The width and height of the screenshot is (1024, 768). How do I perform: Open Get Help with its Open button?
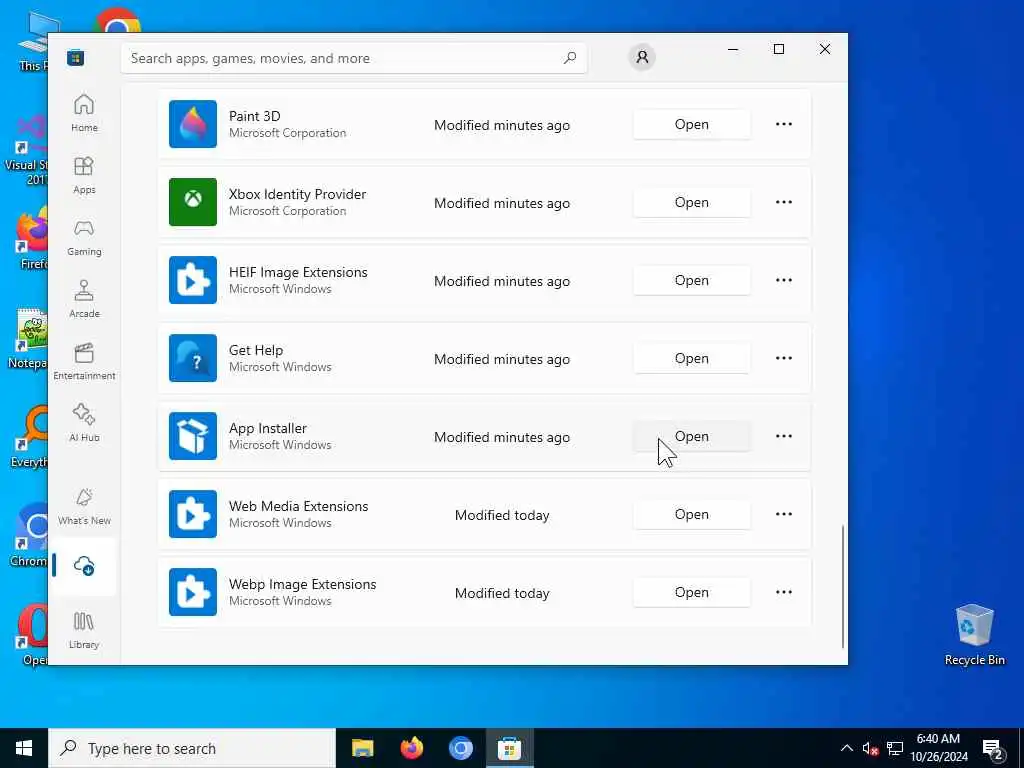tap(692, 358)
